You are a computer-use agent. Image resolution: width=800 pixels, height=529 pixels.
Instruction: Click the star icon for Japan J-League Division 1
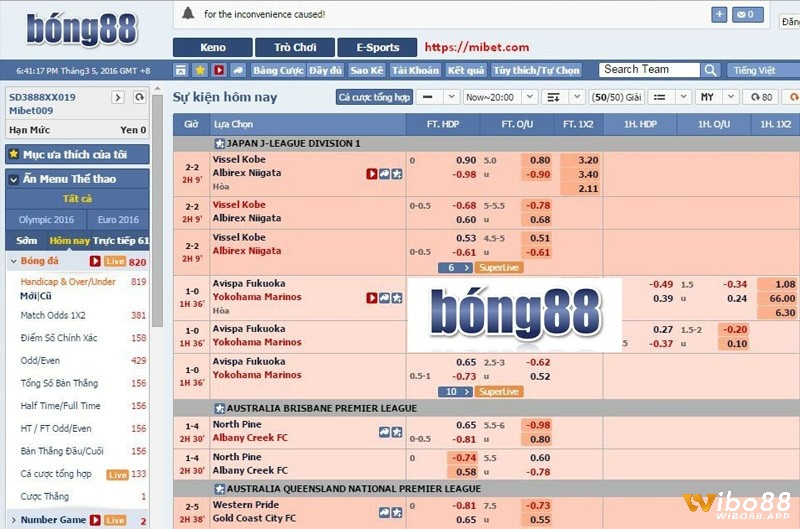click(219, 143)
